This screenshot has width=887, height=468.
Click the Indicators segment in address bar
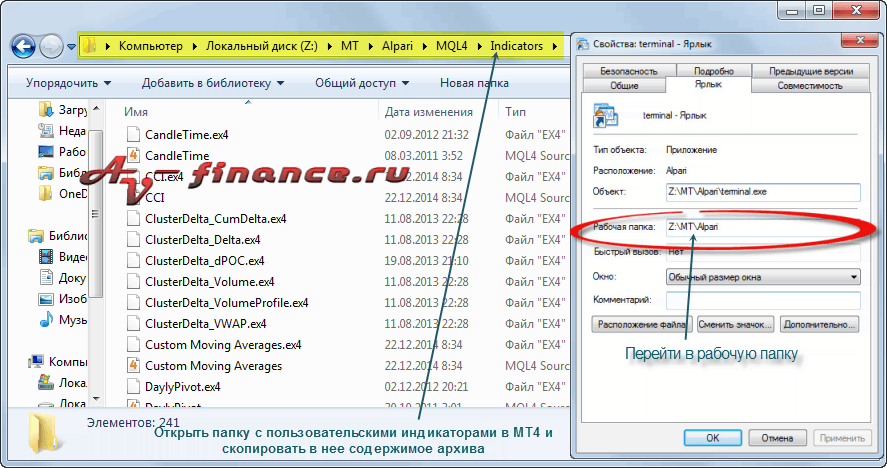516,47
